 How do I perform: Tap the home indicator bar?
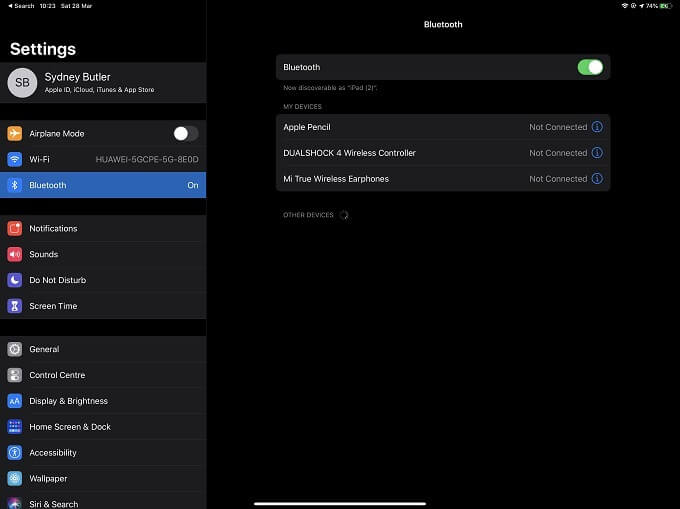pyautogui.click(x=340, y=503)
